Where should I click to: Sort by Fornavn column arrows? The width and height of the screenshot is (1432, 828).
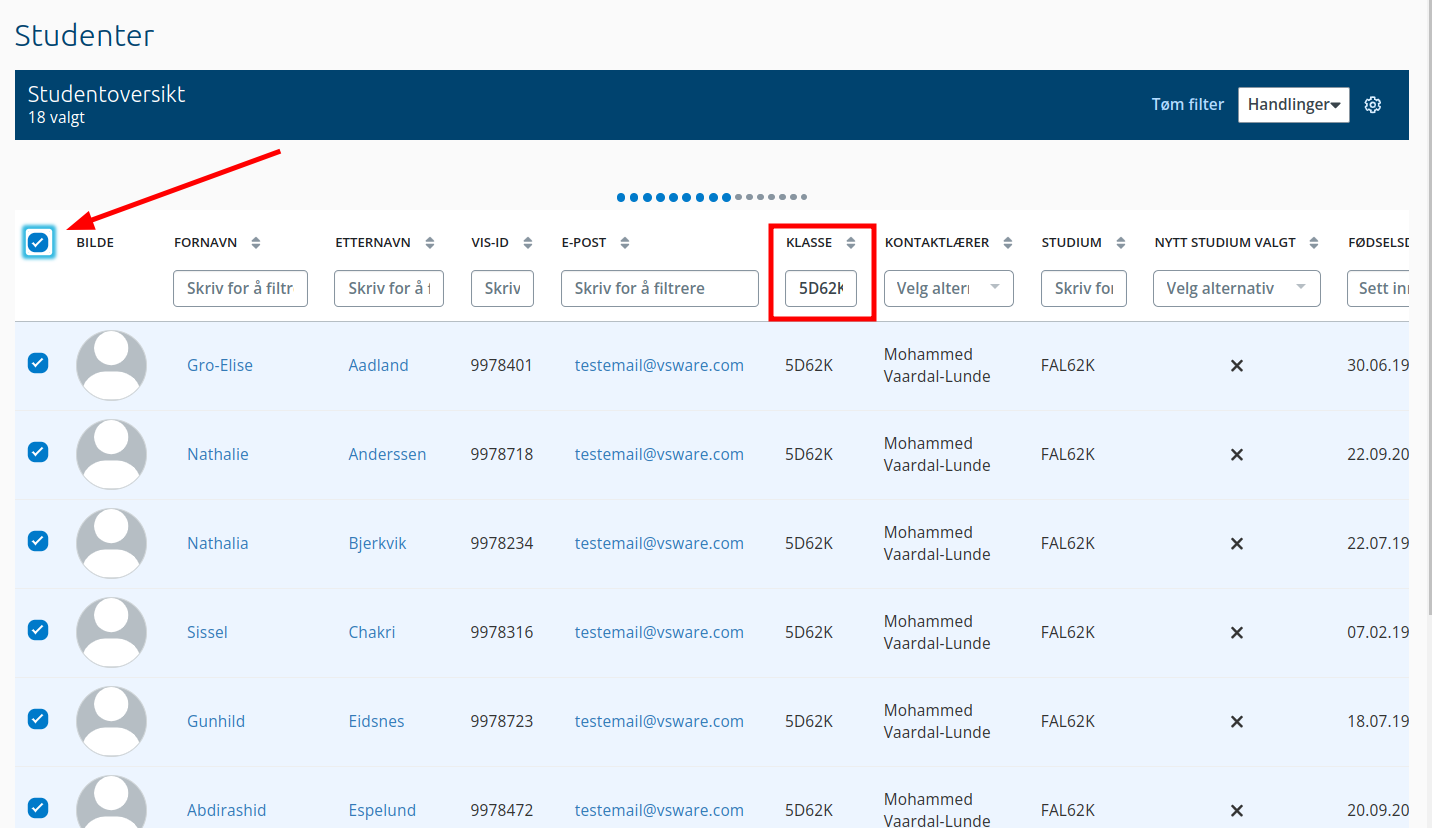click(x=256, y=243)
